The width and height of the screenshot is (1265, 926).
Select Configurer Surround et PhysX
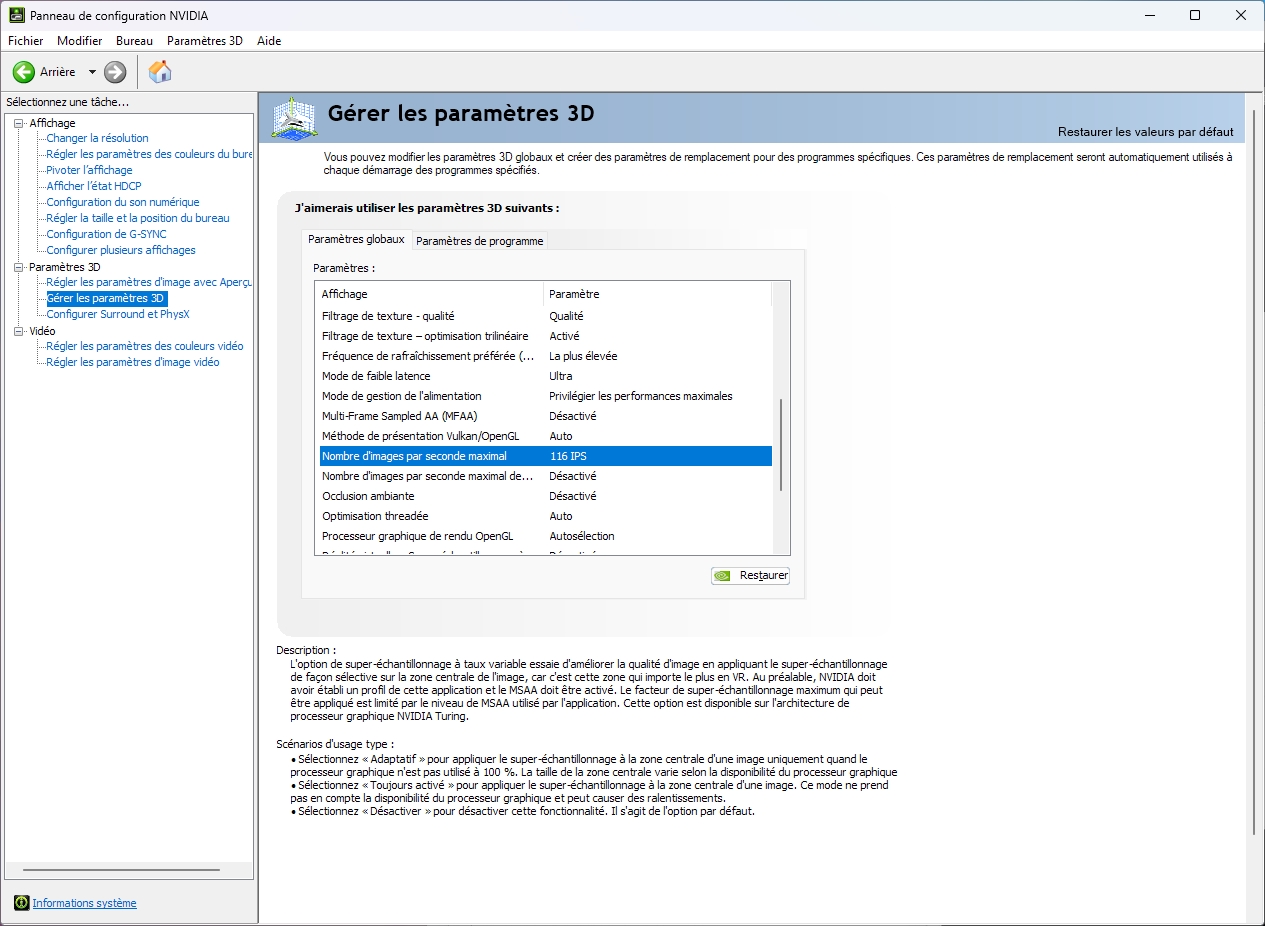click(x=118, y=314)
